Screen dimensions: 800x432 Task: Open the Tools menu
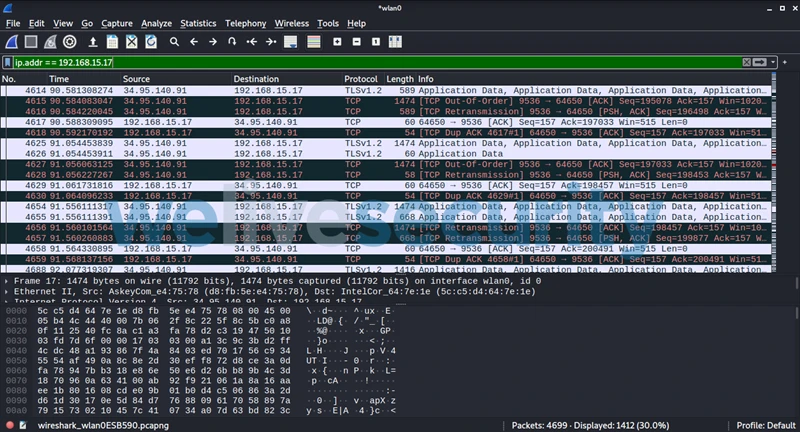[x=328, y=23]
